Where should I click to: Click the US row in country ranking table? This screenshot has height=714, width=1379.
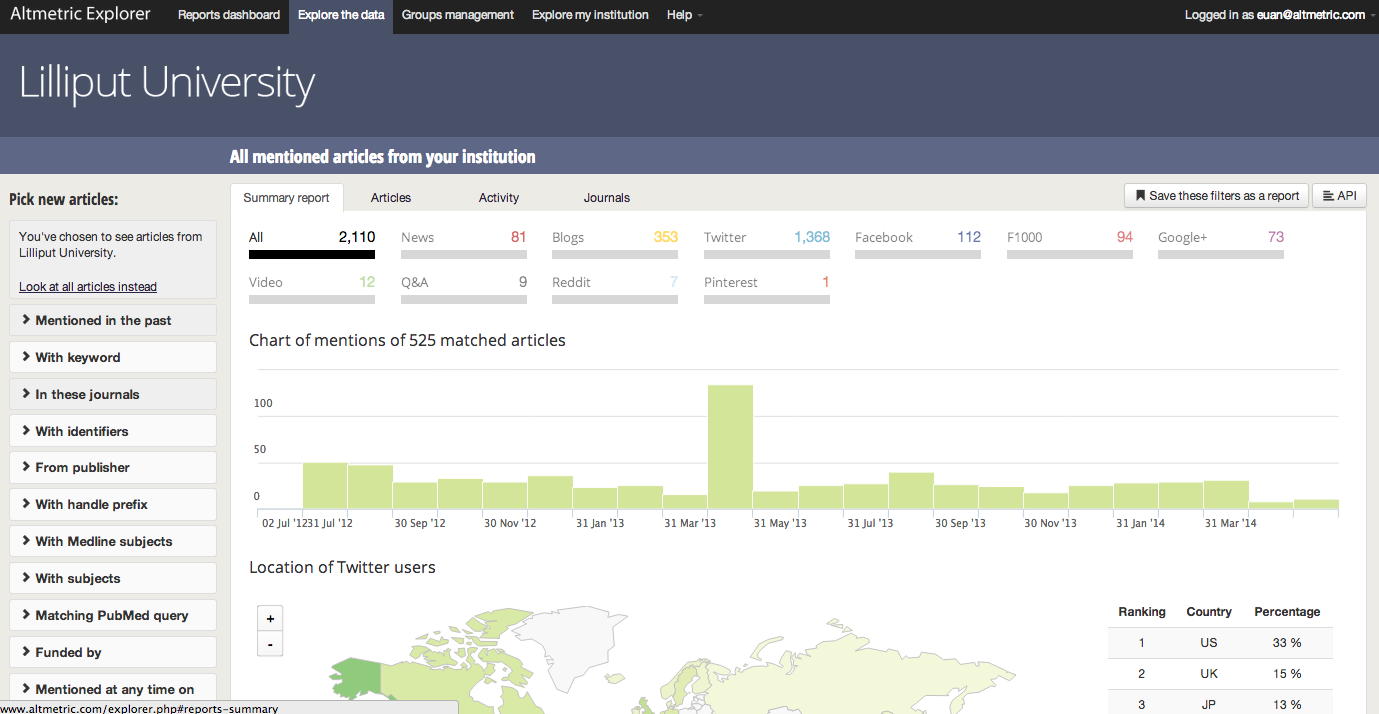[1220, 643]
